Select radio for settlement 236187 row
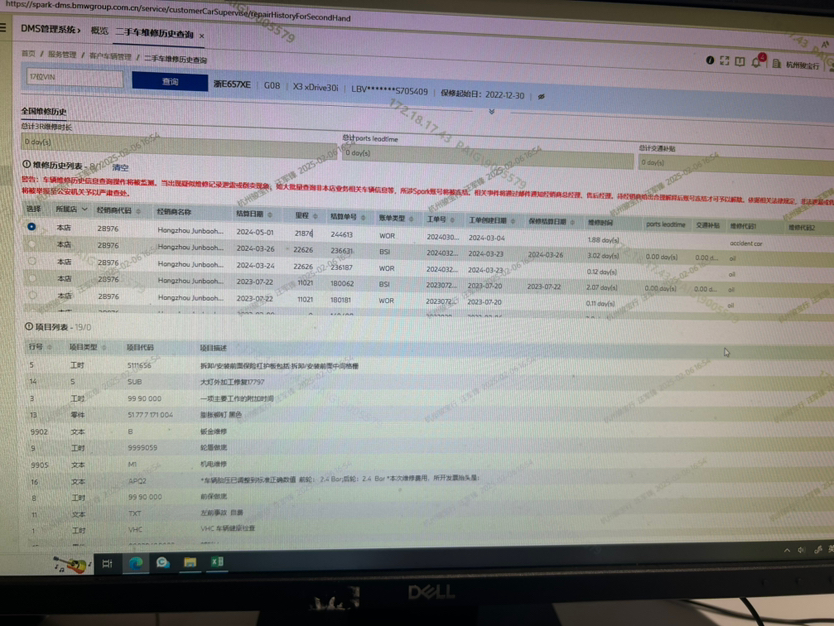The image size is (834, 626). 32,261
